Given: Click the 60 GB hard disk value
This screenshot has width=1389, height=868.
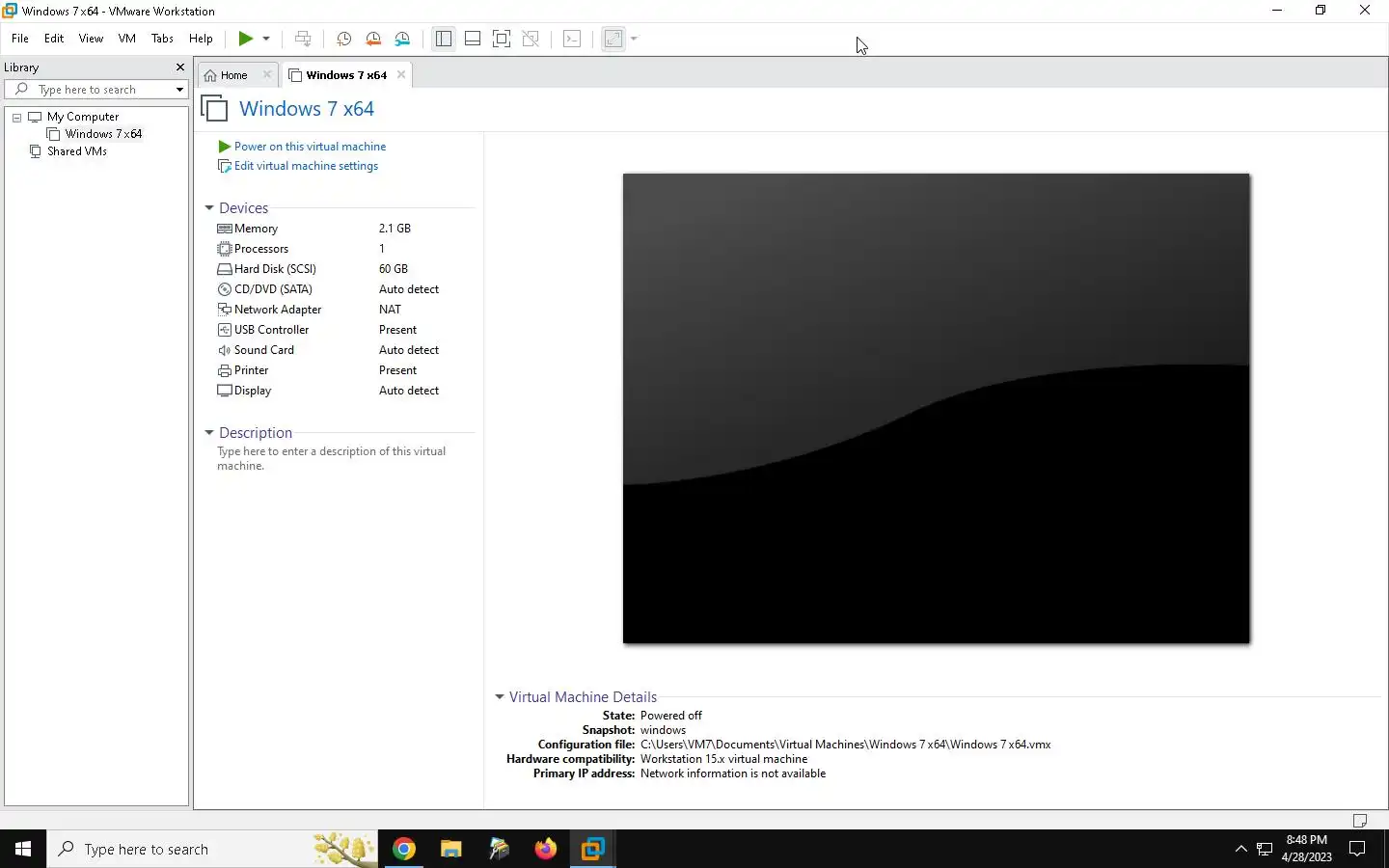Looking at the screenshot, I should pyautogui.click(x=394, y=269).
